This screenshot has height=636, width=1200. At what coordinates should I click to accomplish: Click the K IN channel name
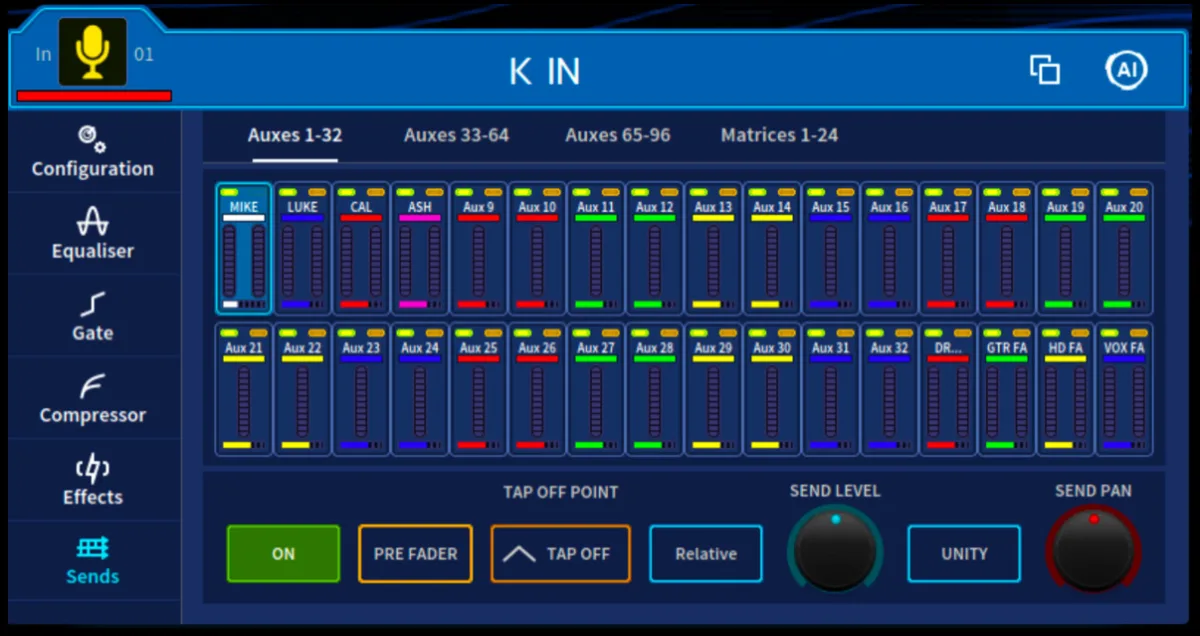[x=545, y=71]
